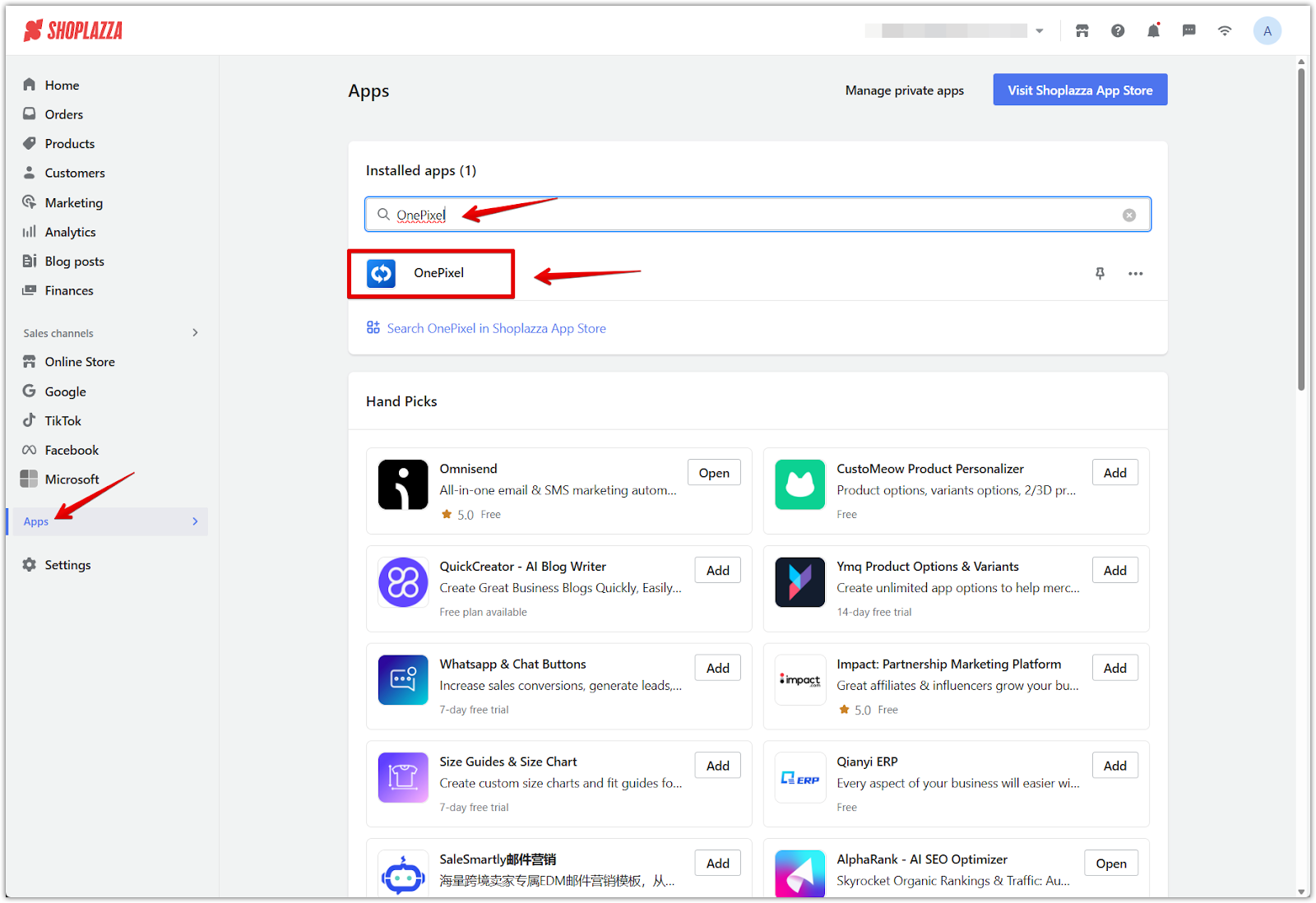Click Omnisend app title
The width and height of the screenshot is (1316, 903).
(x=468, y=469)
